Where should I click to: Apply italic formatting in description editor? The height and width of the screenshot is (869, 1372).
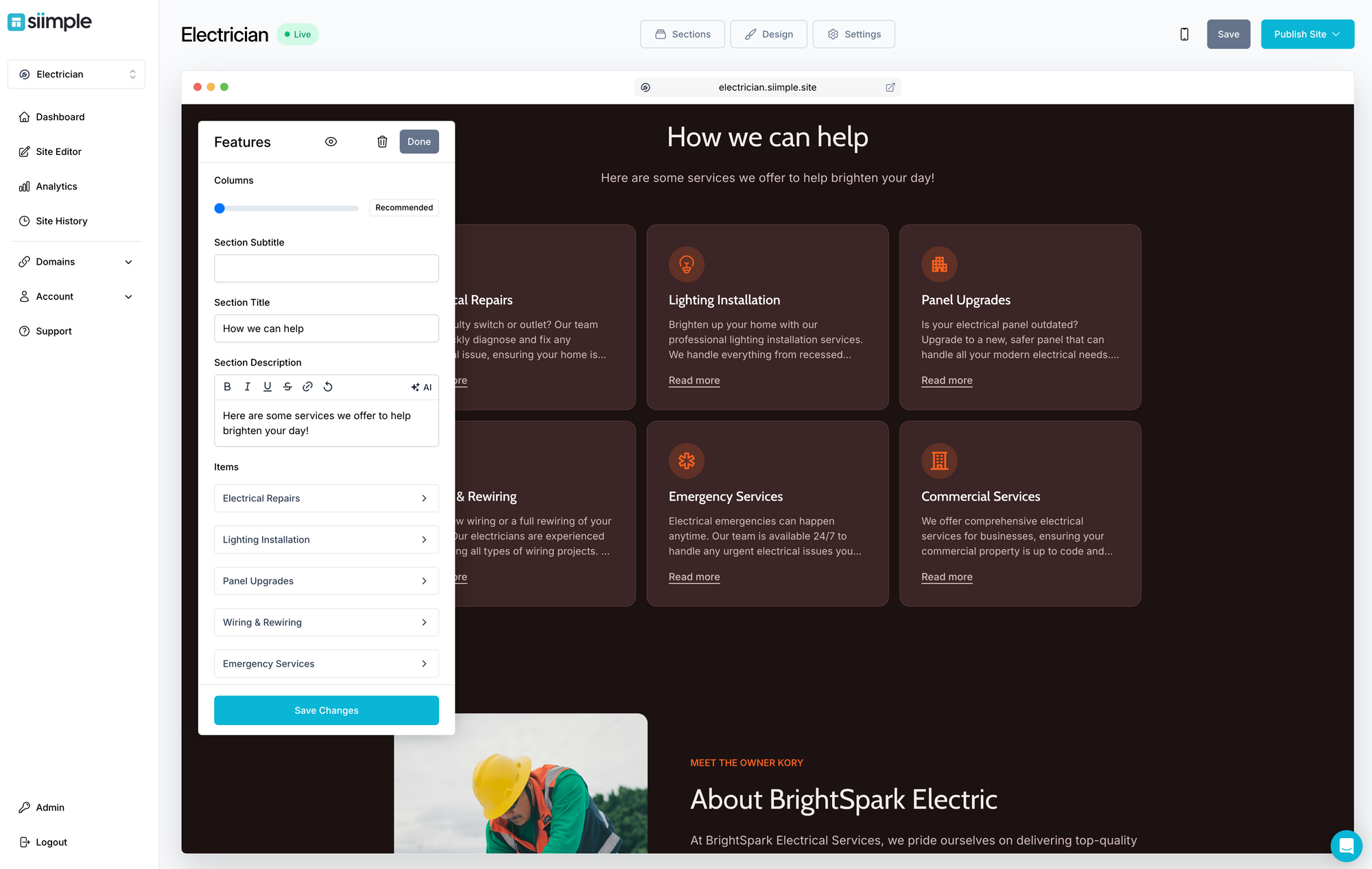tap(247, 387)
